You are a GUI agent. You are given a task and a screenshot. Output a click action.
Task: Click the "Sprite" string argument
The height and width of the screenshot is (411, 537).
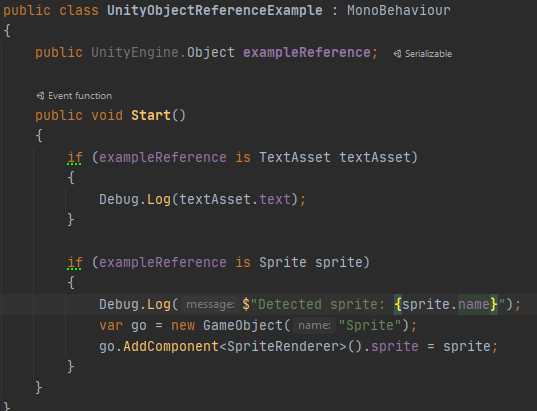[x=370, y=325]
